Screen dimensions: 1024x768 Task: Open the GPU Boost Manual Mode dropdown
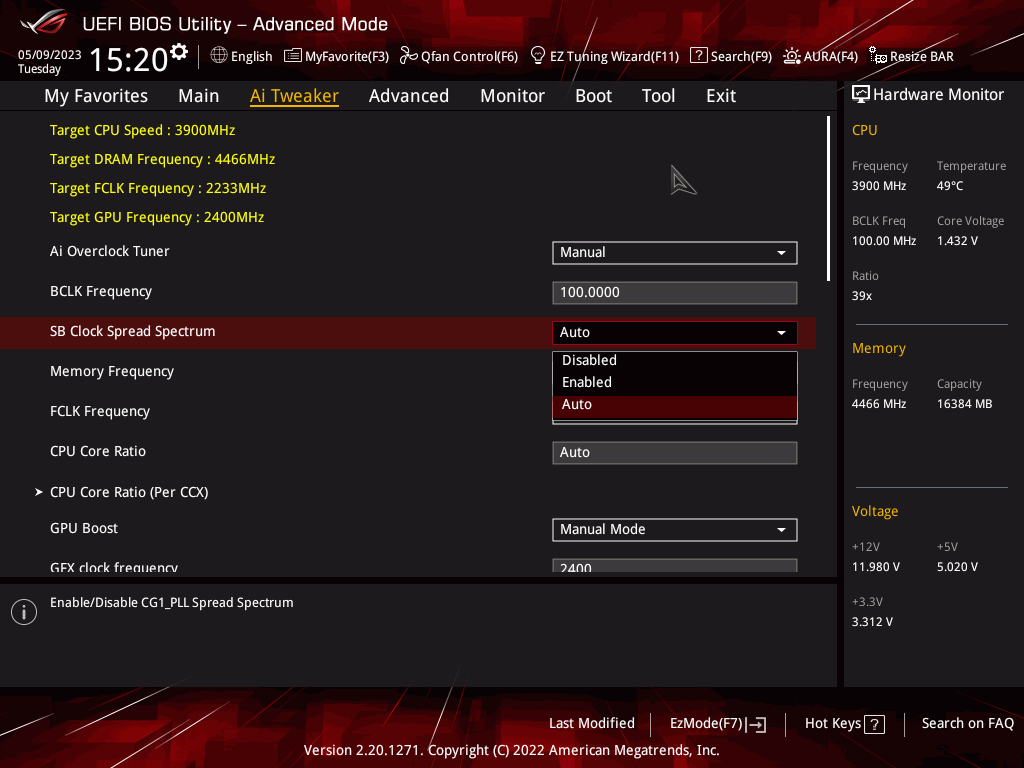[x=675, y=530]
